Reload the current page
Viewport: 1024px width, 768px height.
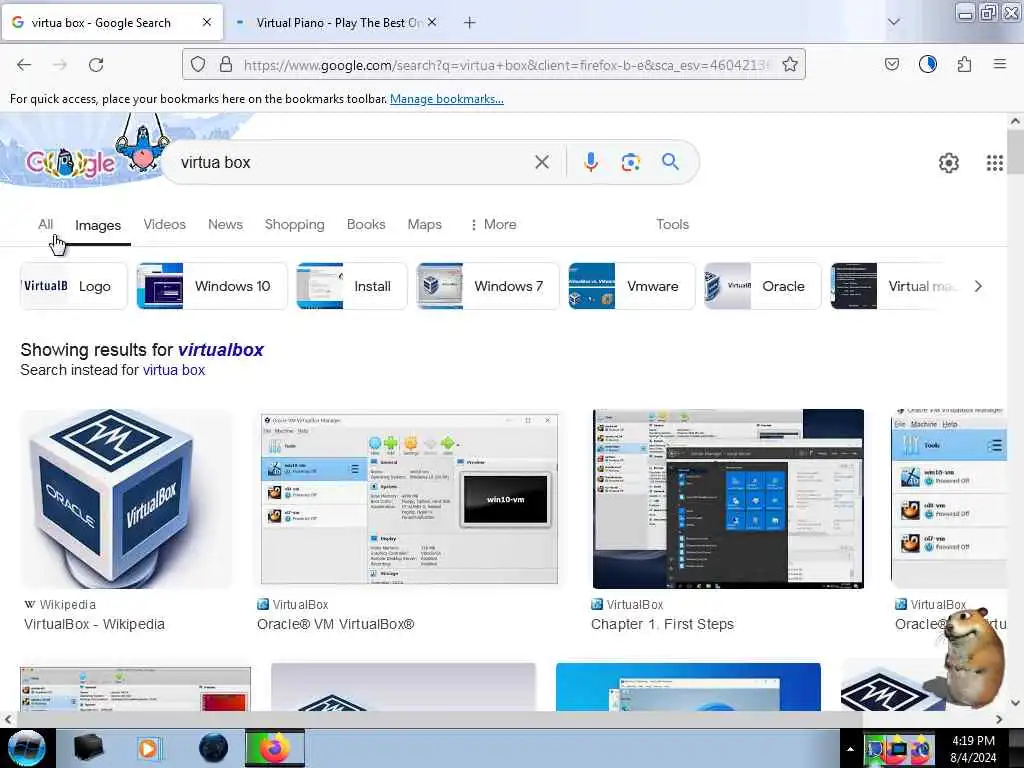tap(96, 65)
